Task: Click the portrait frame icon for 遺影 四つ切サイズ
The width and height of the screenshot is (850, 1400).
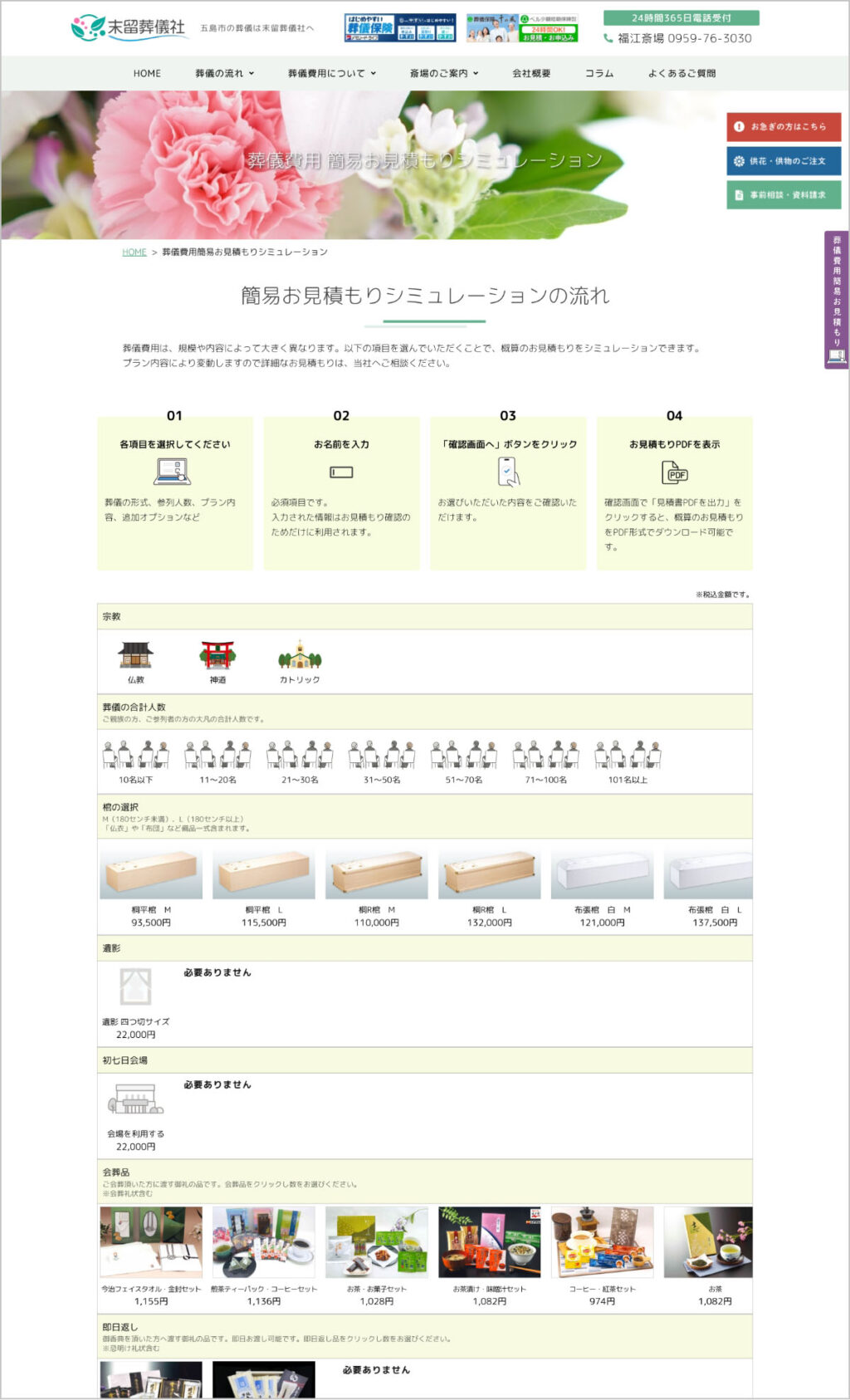Action: pyautogui.click(x=135, y=987)
